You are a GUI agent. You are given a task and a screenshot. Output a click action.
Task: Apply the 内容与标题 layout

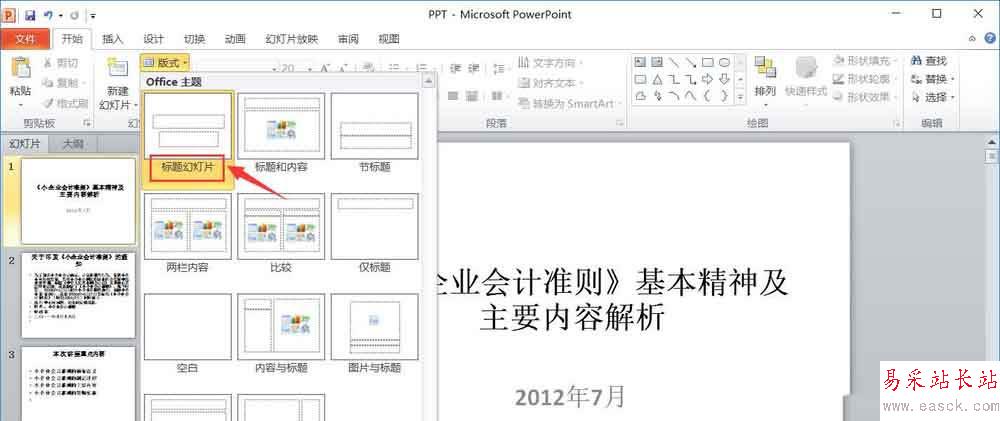click(x=281, y=327)
